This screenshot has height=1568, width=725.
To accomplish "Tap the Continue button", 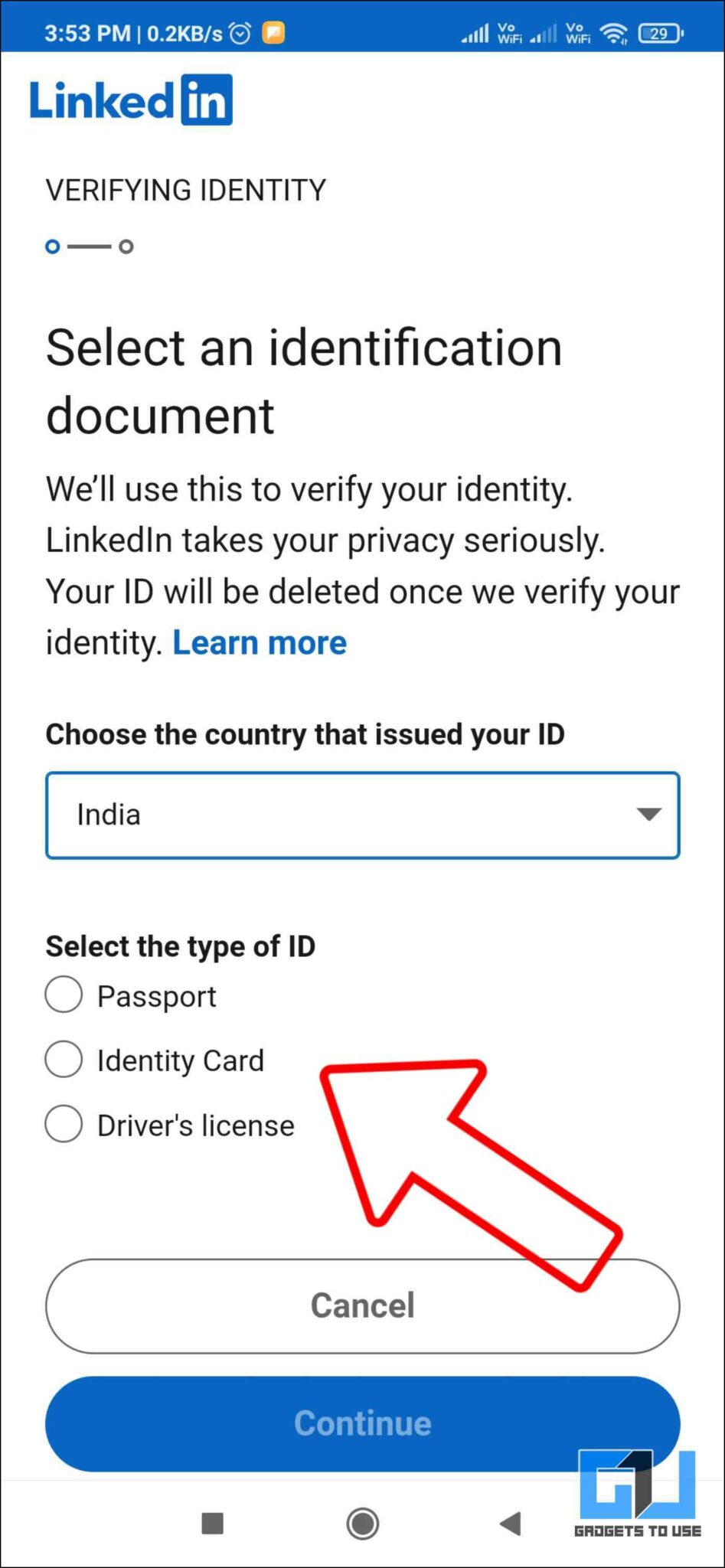I will [x=362, y=1423].
